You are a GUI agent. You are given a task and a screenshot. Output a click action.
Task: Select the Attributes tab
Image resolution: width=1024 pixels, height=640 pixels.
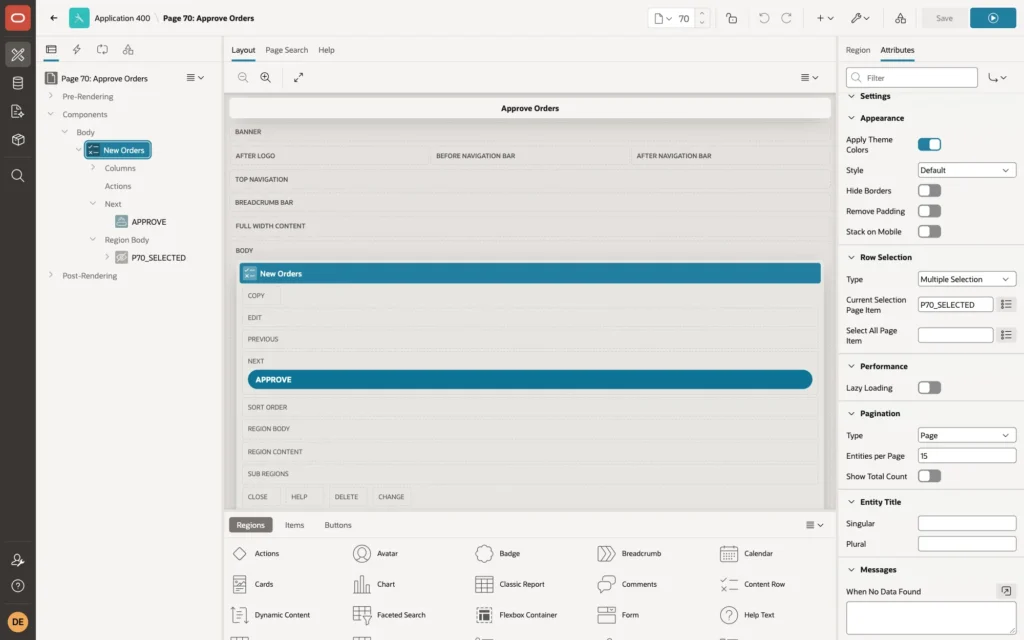(897, 50)
